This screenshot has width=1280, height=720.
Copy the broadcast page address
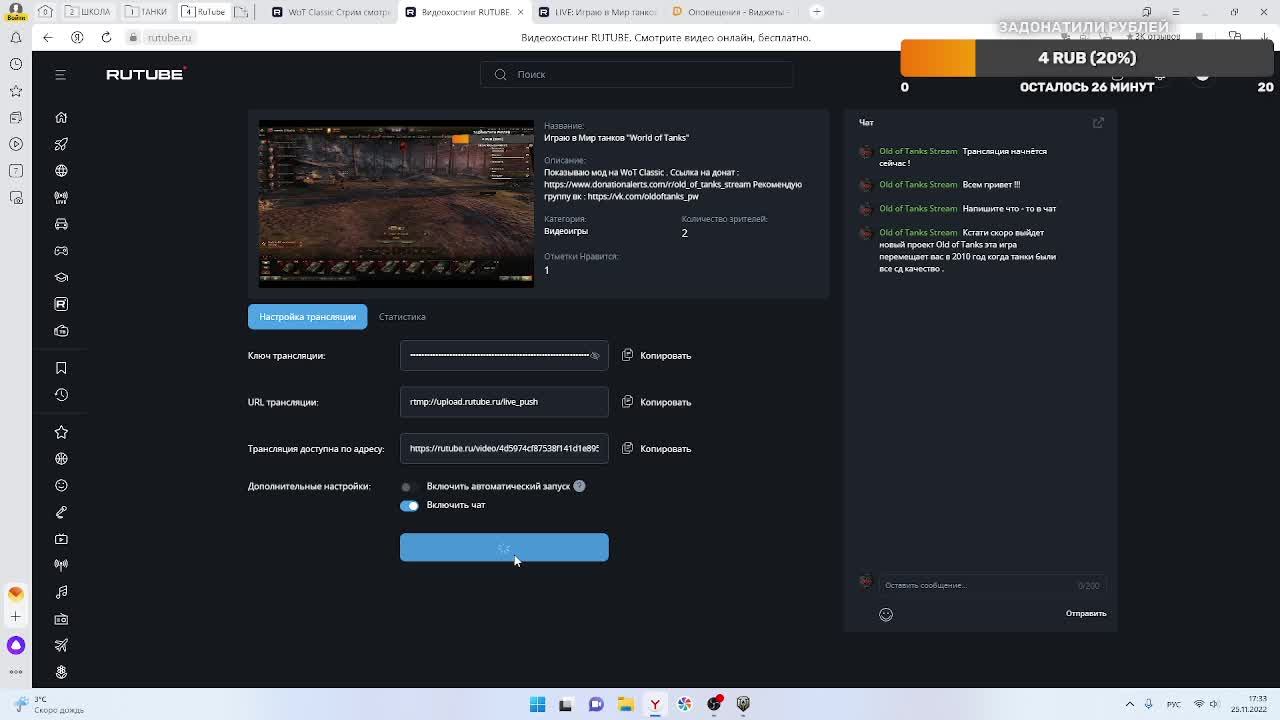coord(657,448)
